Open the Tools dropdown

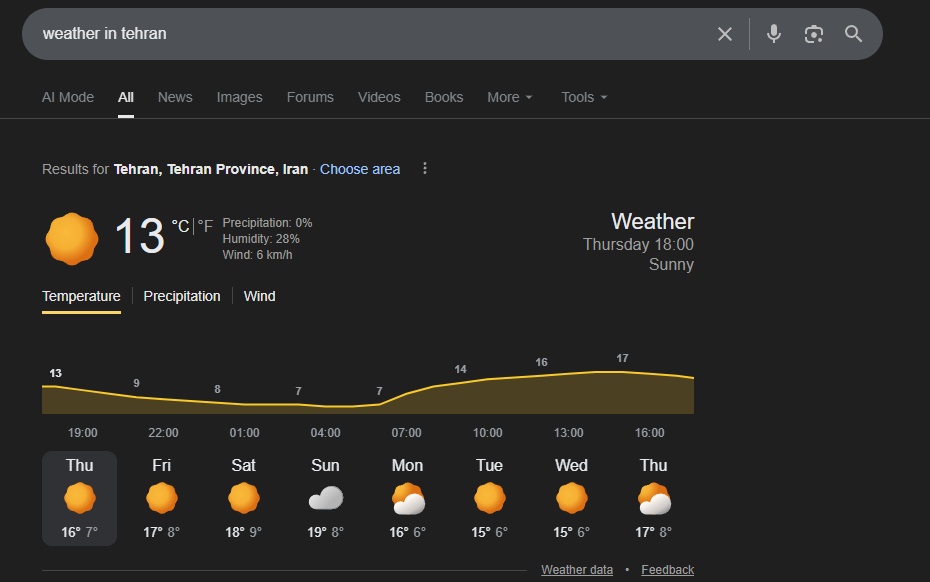coord(584,97)
